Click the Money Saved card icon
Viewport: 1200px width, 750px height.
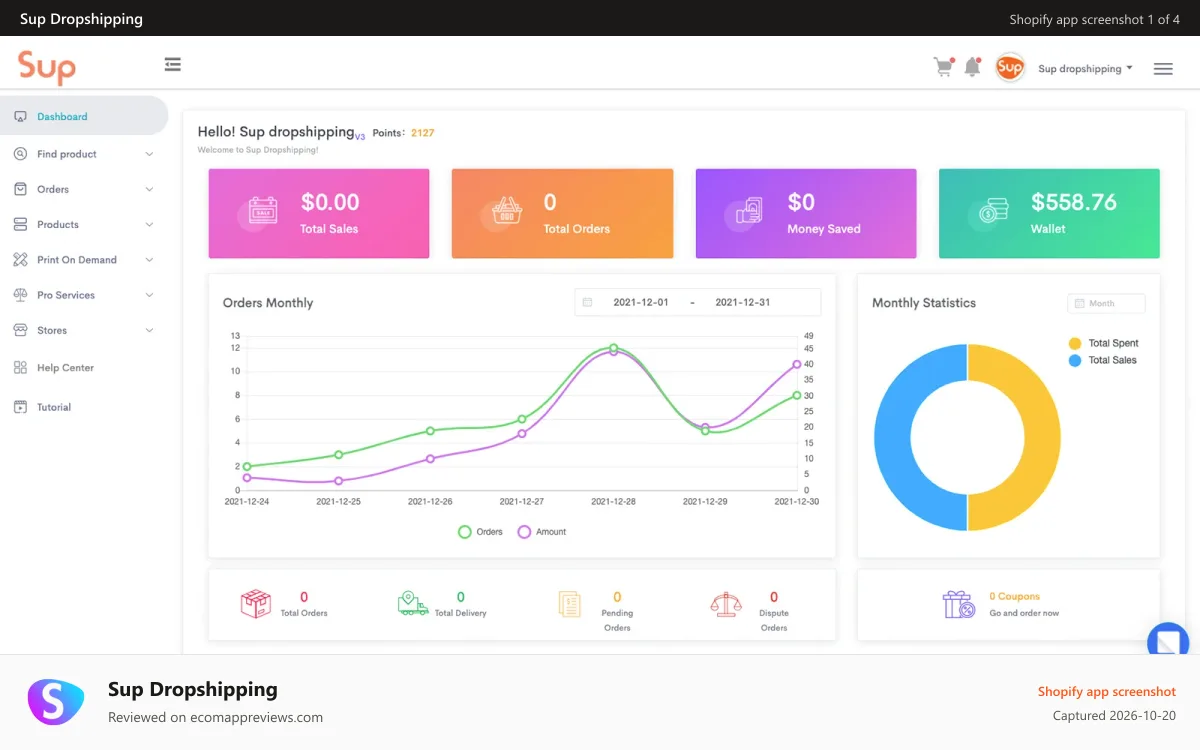pos(749,212)
